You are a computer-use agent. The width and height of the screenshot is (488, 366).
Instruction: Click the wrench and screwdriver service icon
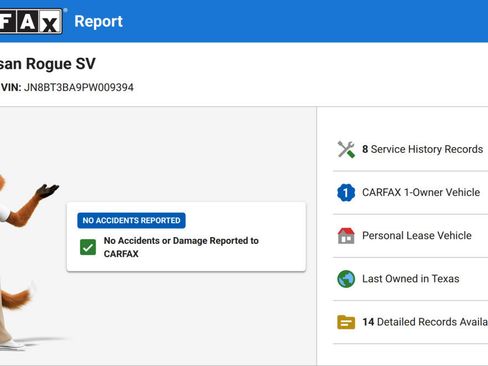click(x=346, y=149)
